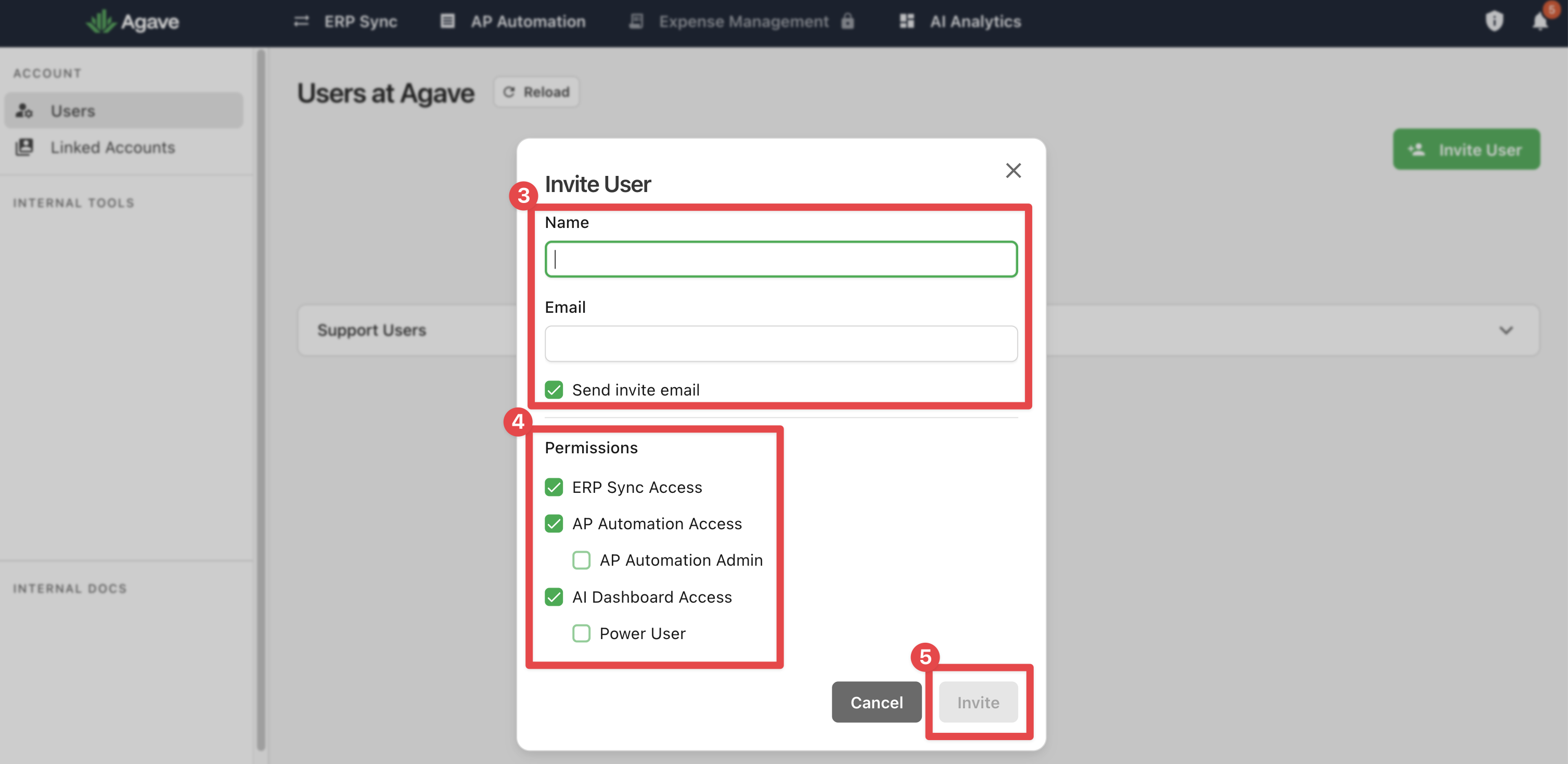Select Users in the sidebar
Screen dimensions: 1568x764
[x=124, y=111]
